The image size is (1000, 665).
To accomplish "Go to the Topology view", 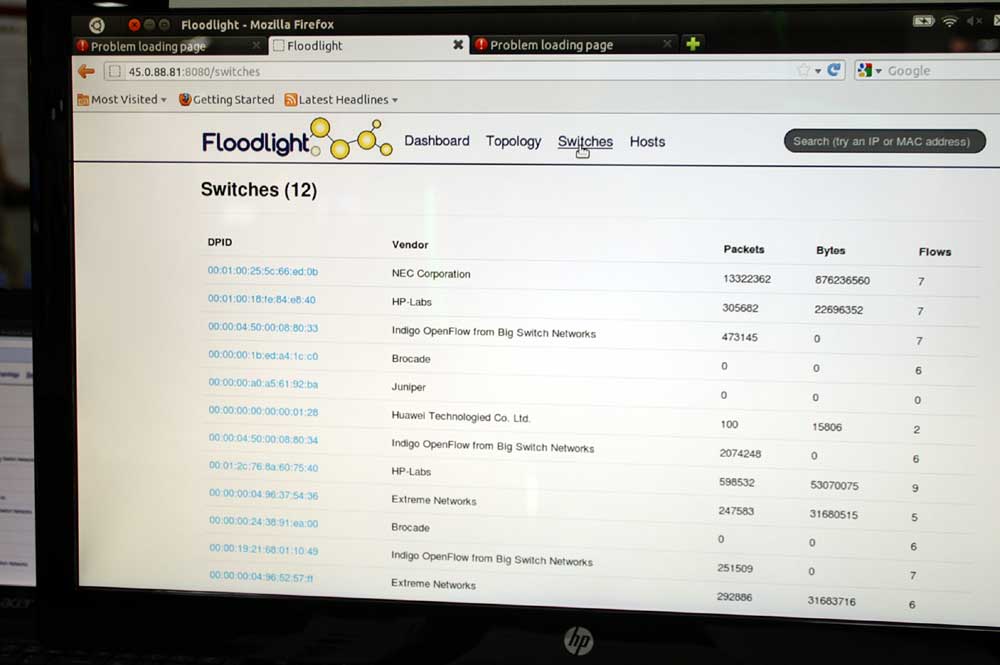I will [x=513, y=141].
